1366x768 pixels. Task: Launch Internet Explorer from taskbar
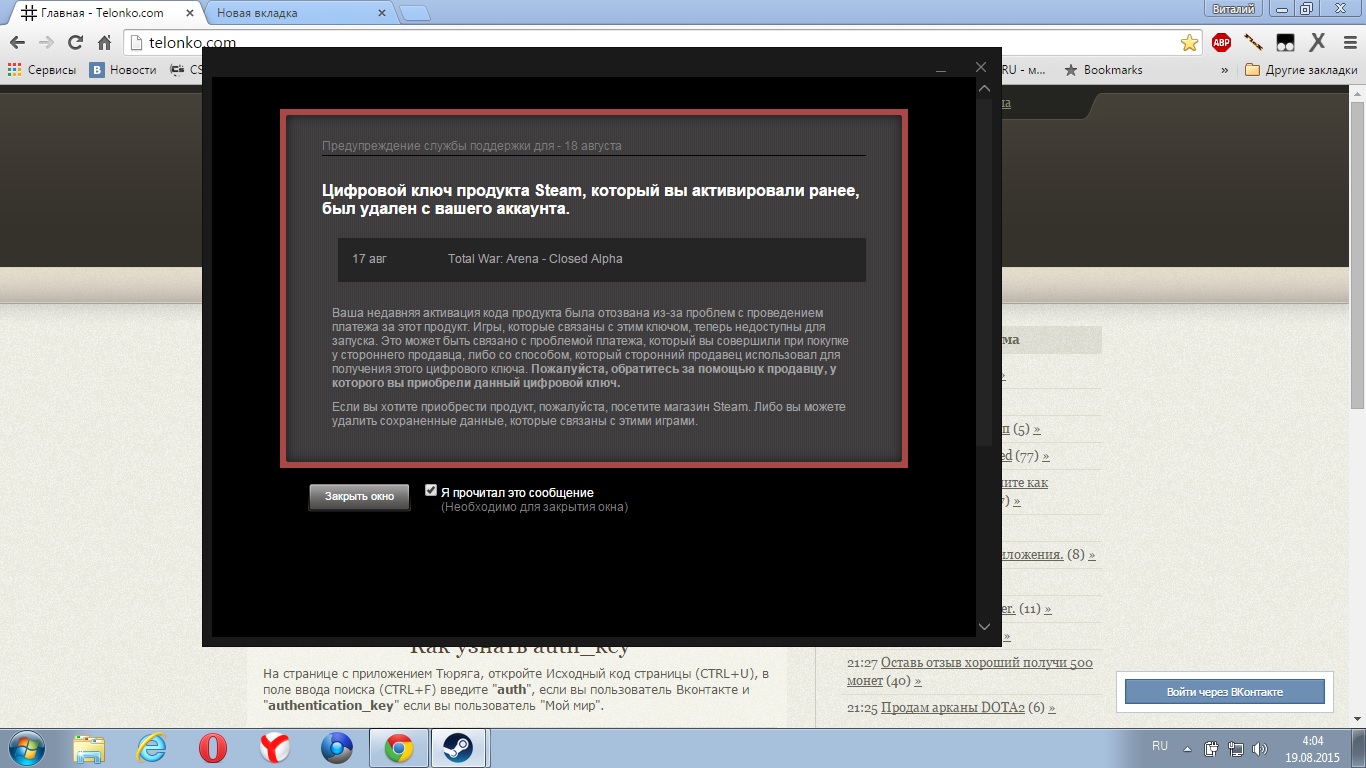(x=152, y=748)
